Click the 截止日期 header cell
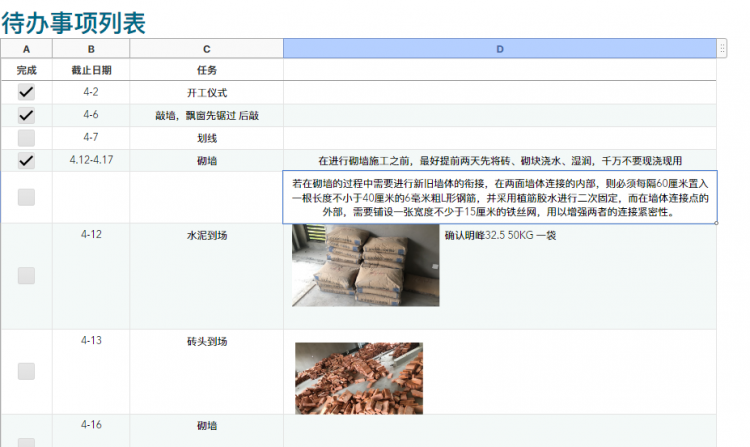Viewport: 750px width, 447px height. (x=91, y=70)
